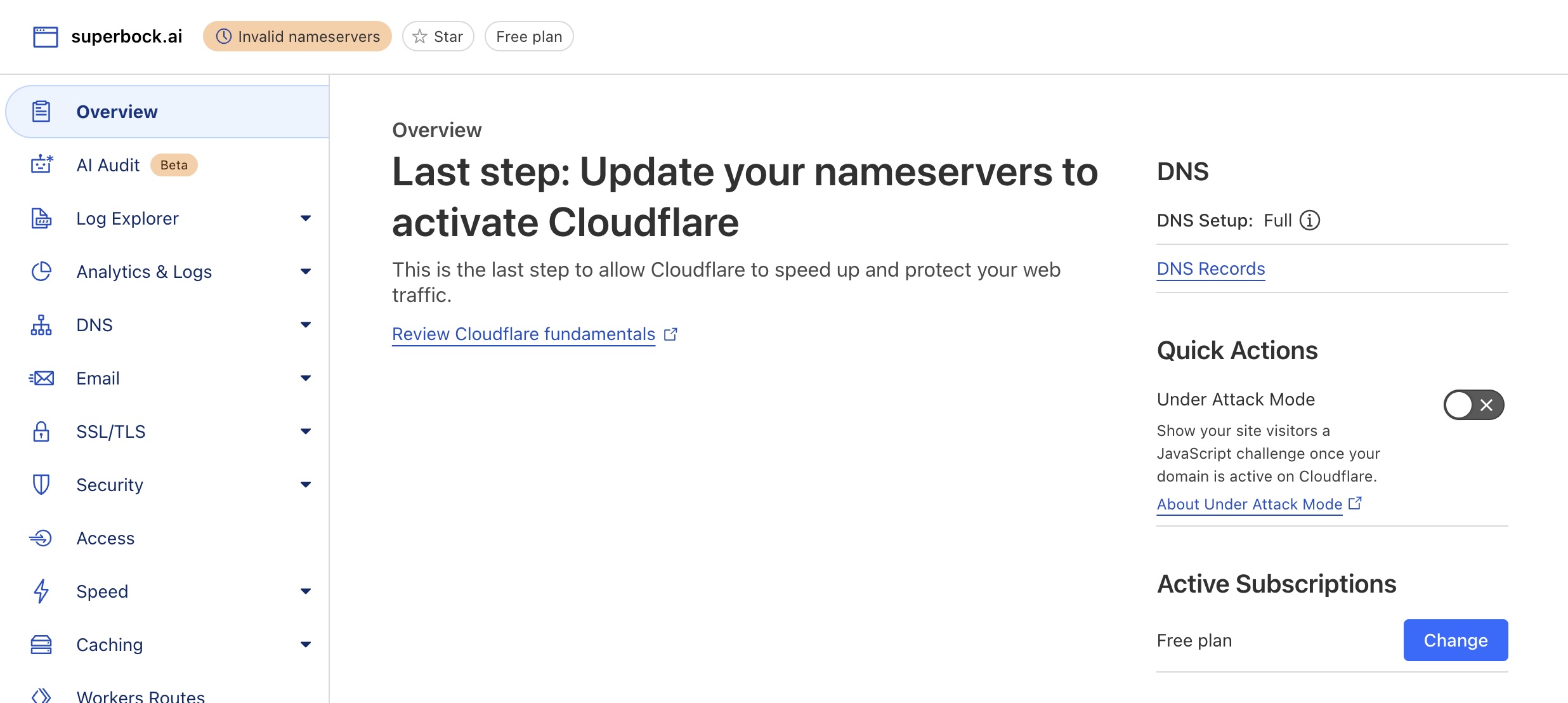The image size is (1568, 703).
Task: Open AI Audit in the sidebar
Action: click(x=167, y=165)
